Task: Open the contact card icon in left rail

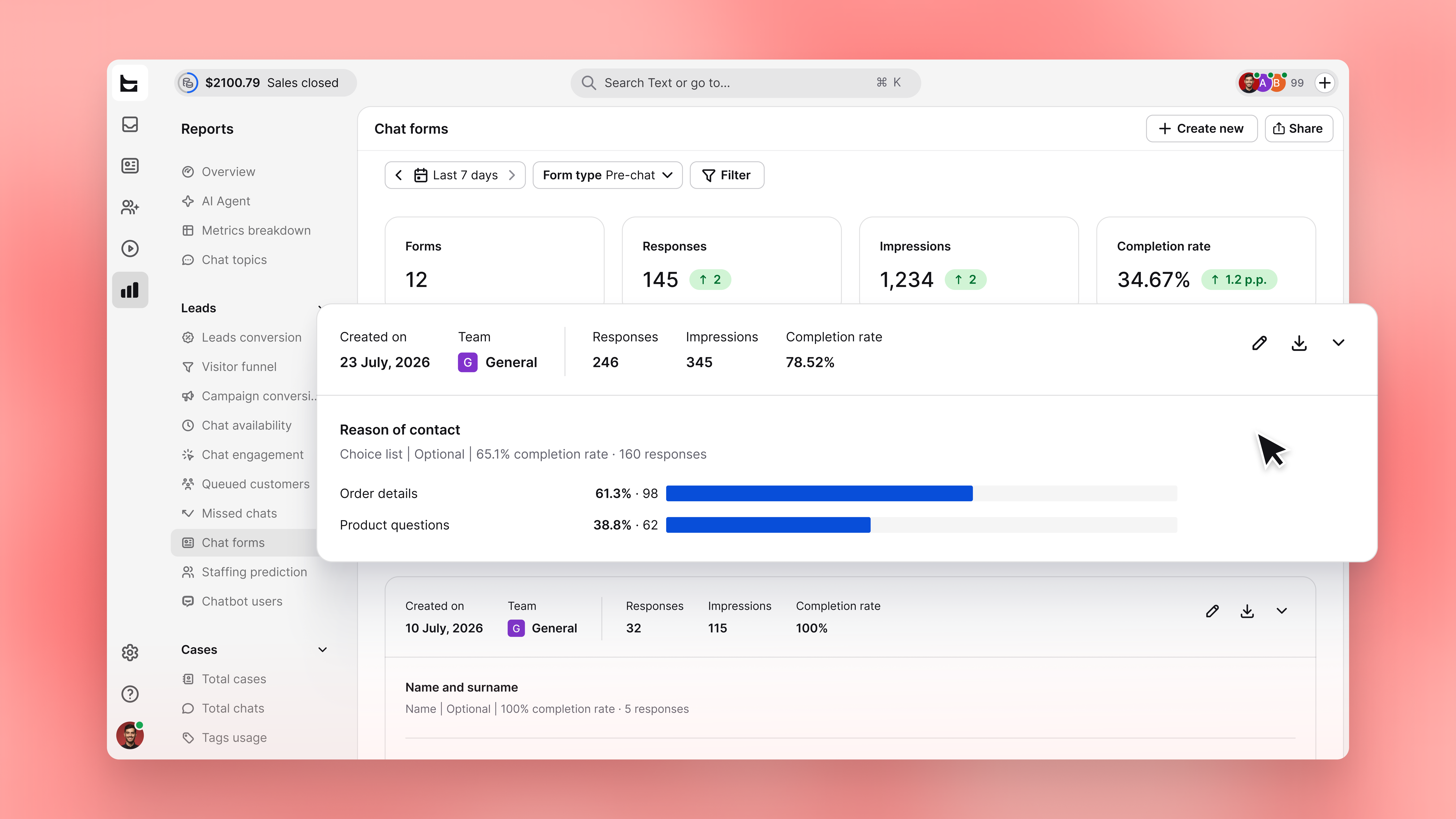Action: [130, 166]
